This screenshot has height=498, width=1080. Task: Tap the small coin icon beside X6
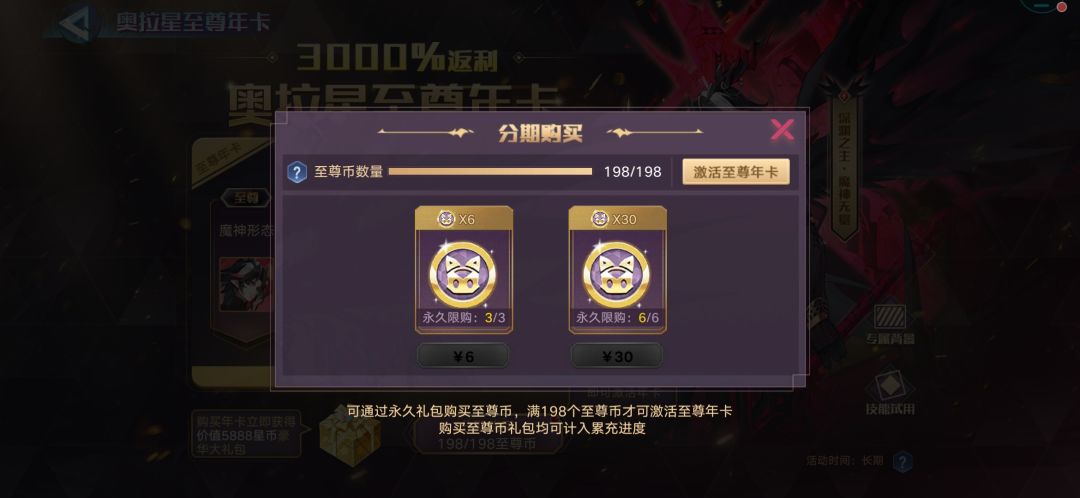446,219
